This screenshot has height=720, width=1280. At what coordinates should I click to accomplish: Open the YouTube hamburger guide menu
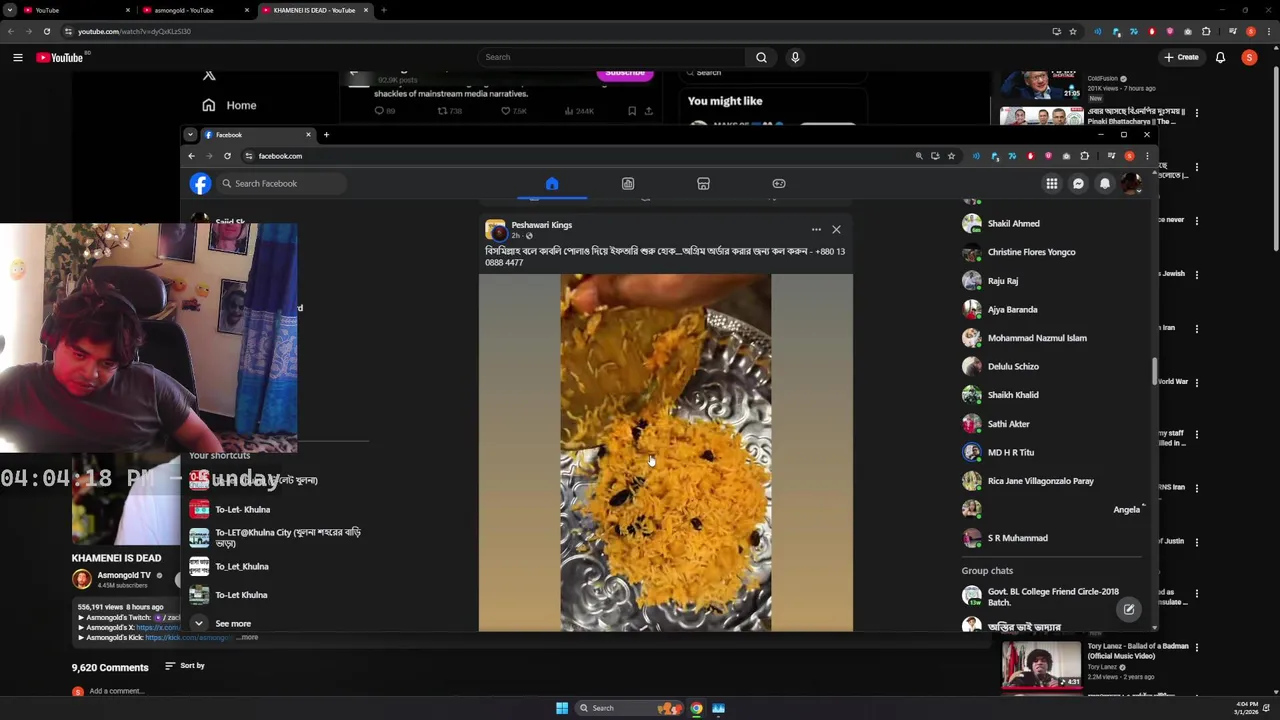17,57
